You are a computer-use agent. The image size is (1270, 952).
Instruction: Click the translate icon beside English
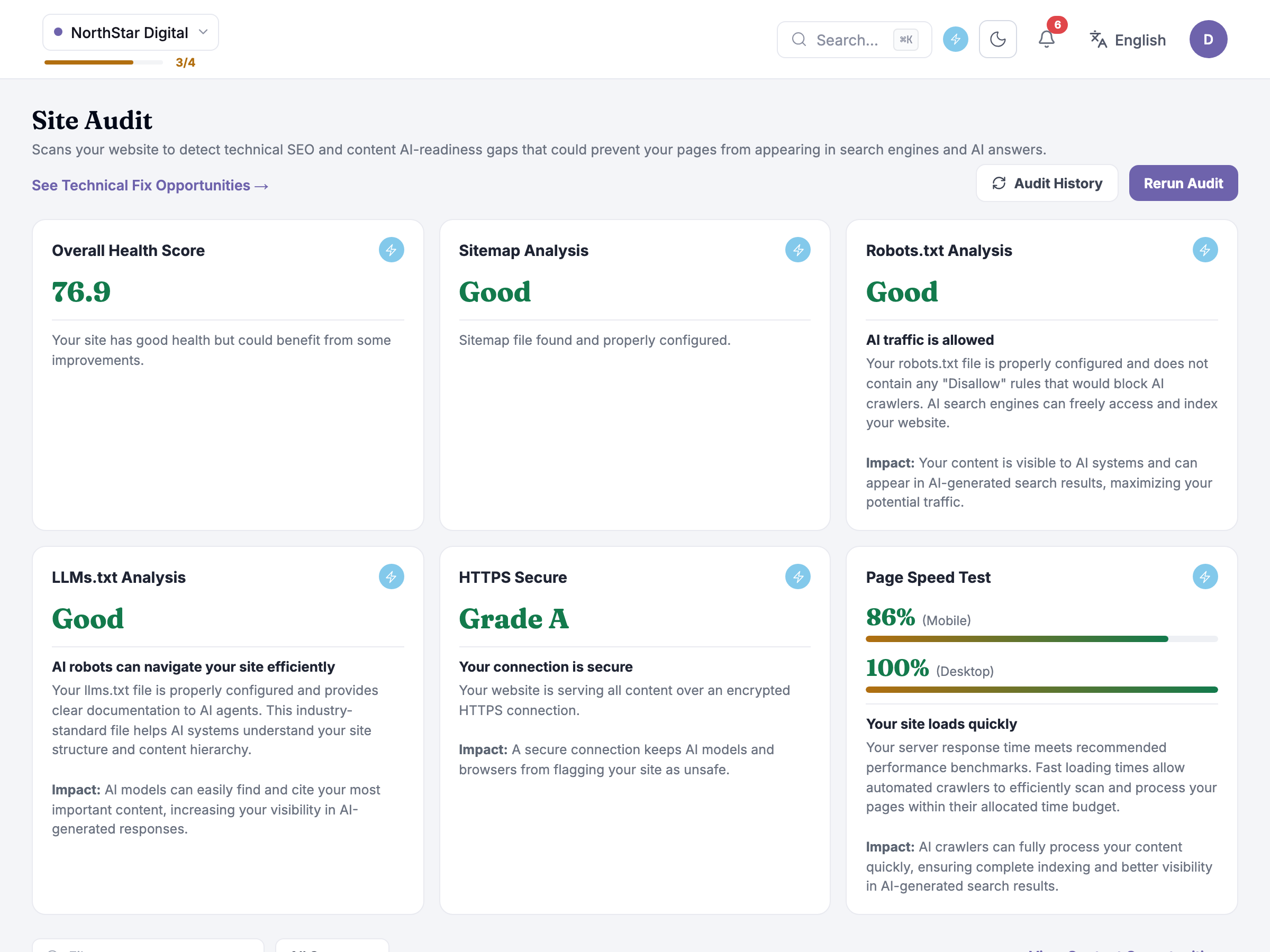tap(1099, 40)
